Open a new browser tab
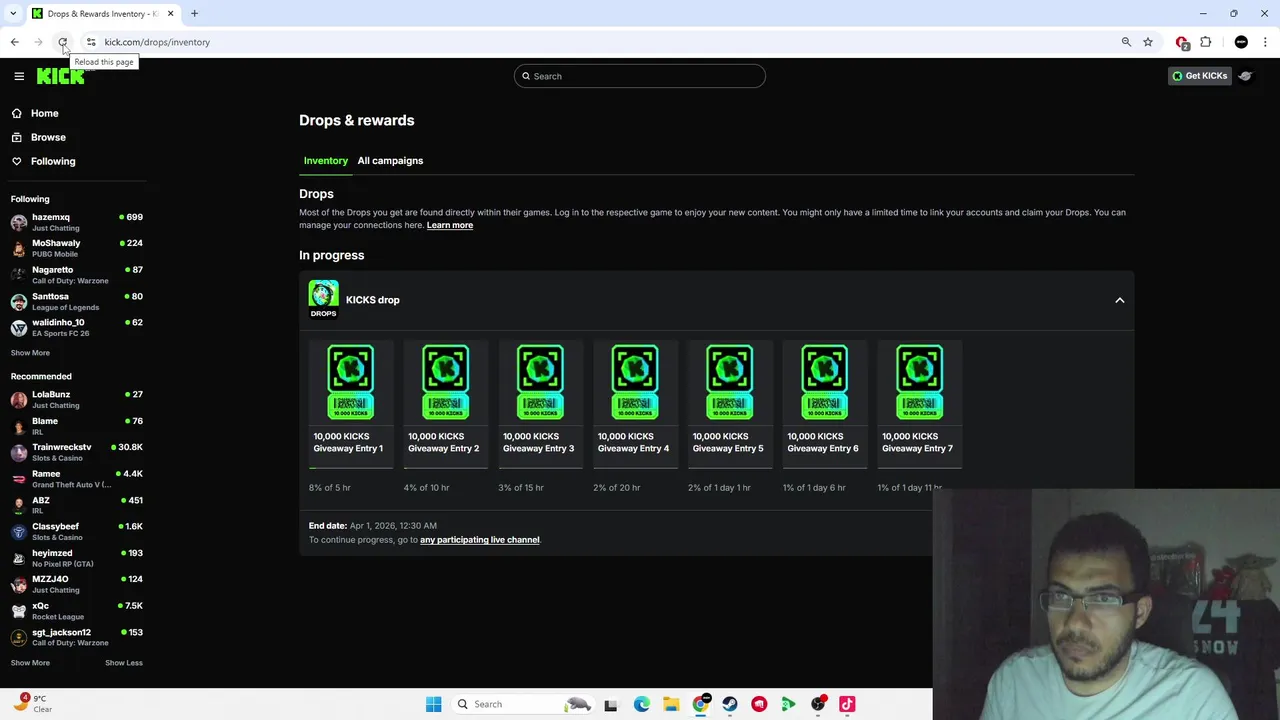This screenshot has height=720, width=1280. tap(194, 13)
